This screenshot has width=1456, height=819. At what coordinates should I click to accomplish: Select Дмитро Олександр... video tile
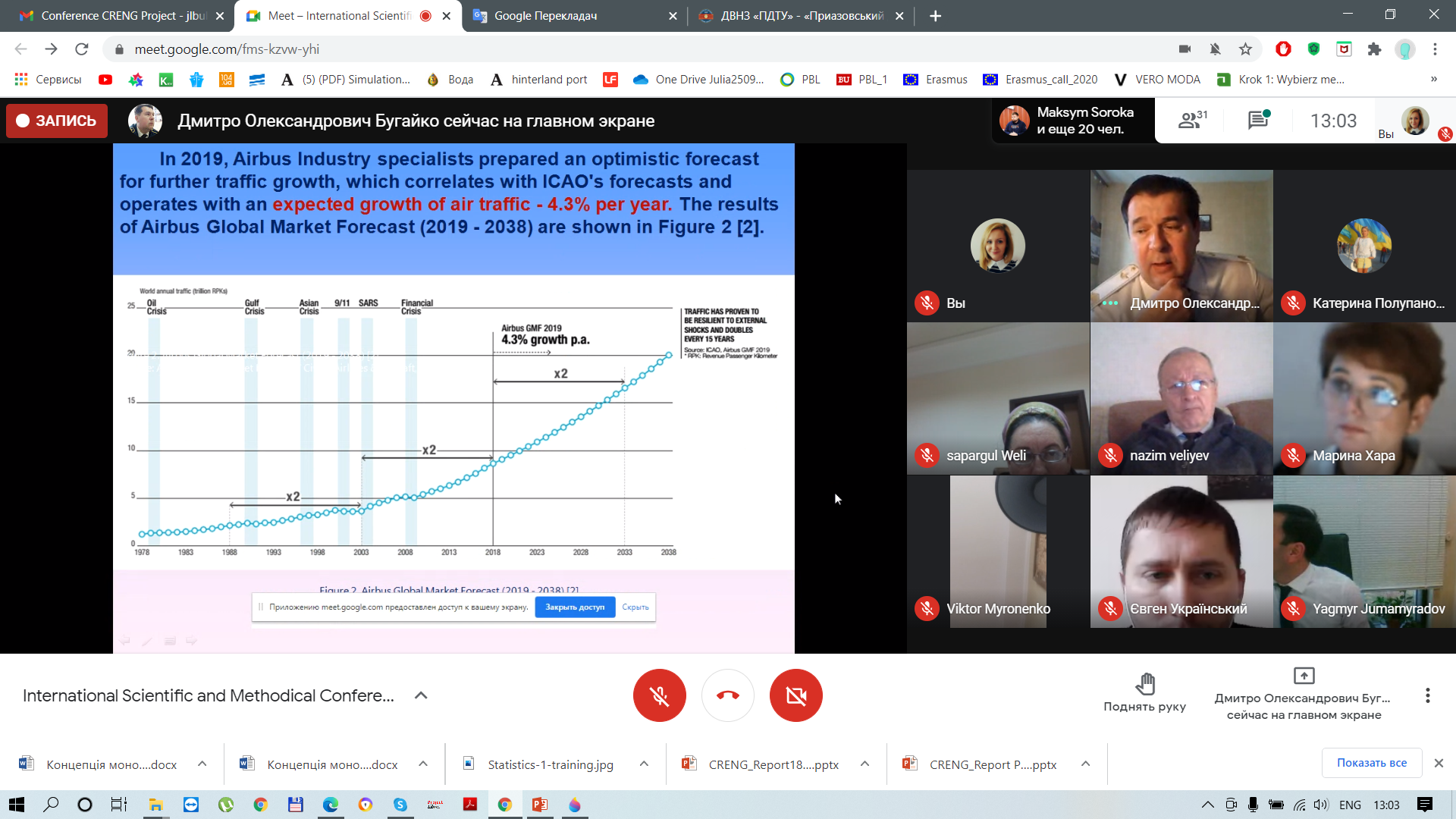pos(1181,246)
